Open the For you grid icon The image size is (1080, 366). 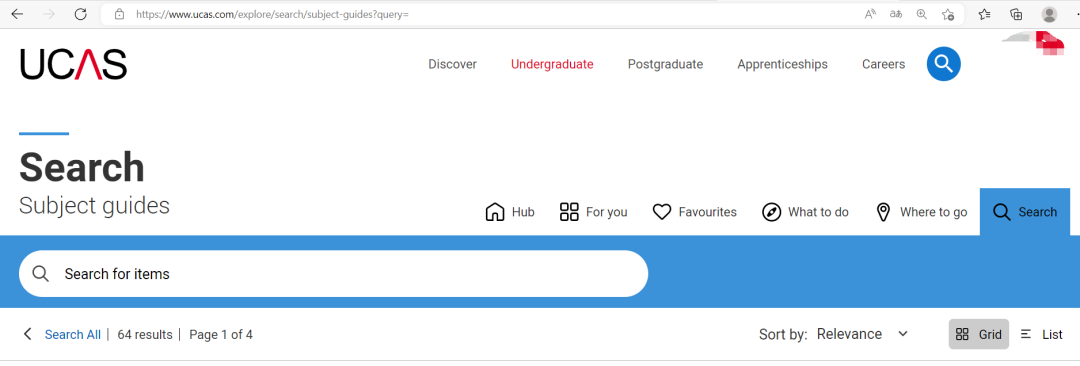coord(569,212)
